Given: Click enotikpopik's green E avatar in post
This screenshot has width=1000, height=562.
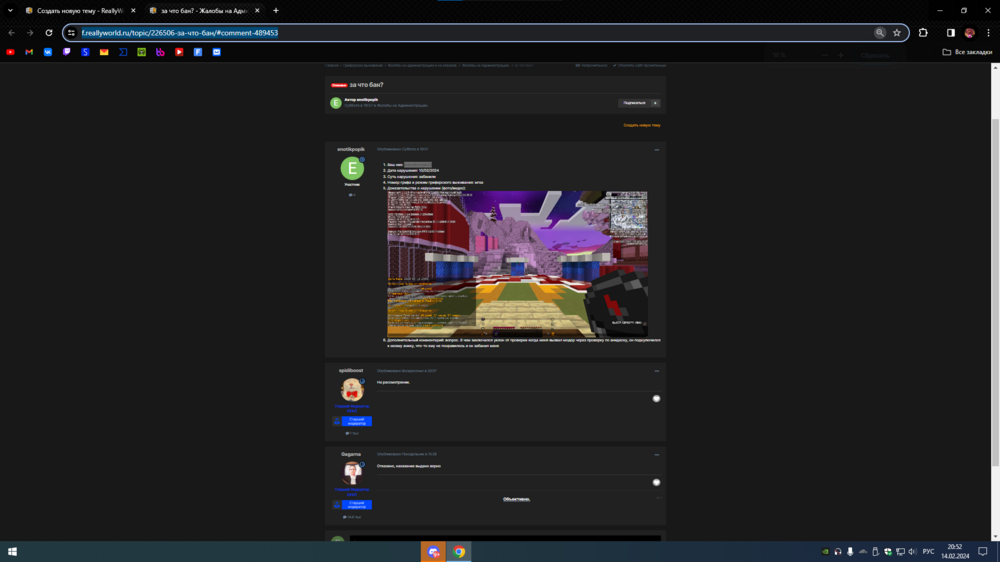Looking at the screenshot, I should [352, 168].
